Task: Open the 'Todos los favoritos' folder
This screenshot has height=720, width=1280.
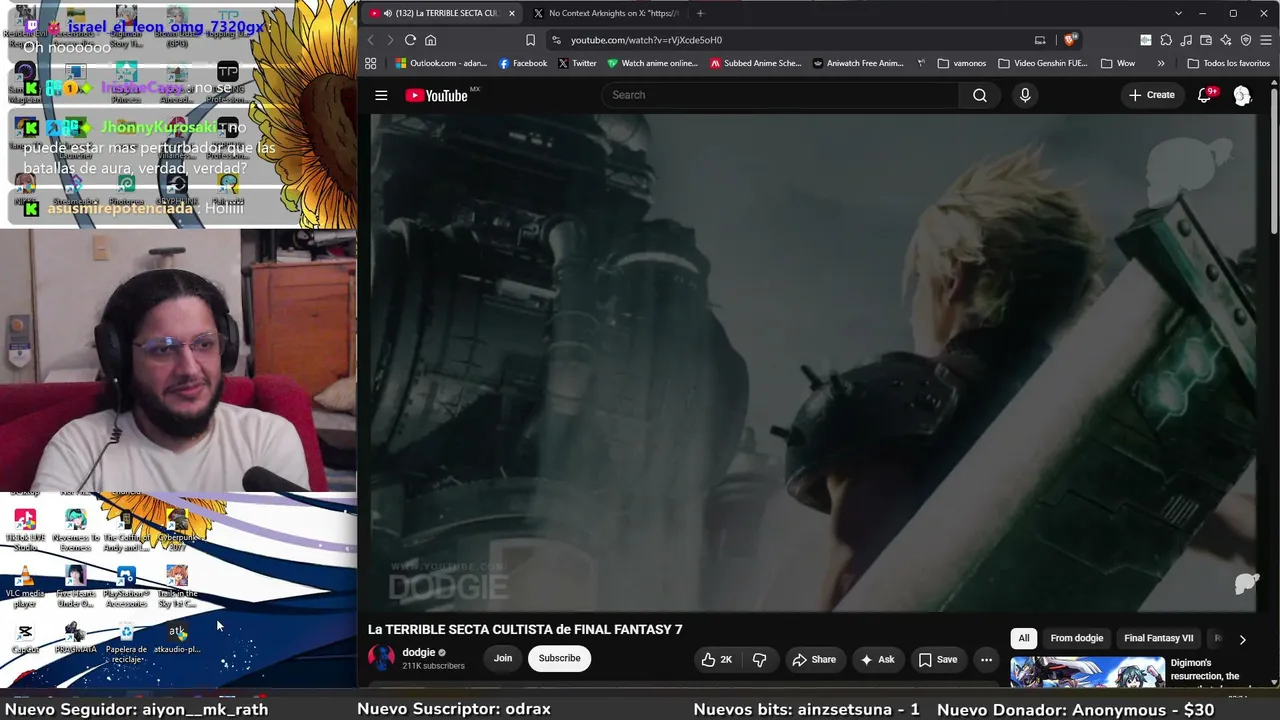Action: (1228, 63)
